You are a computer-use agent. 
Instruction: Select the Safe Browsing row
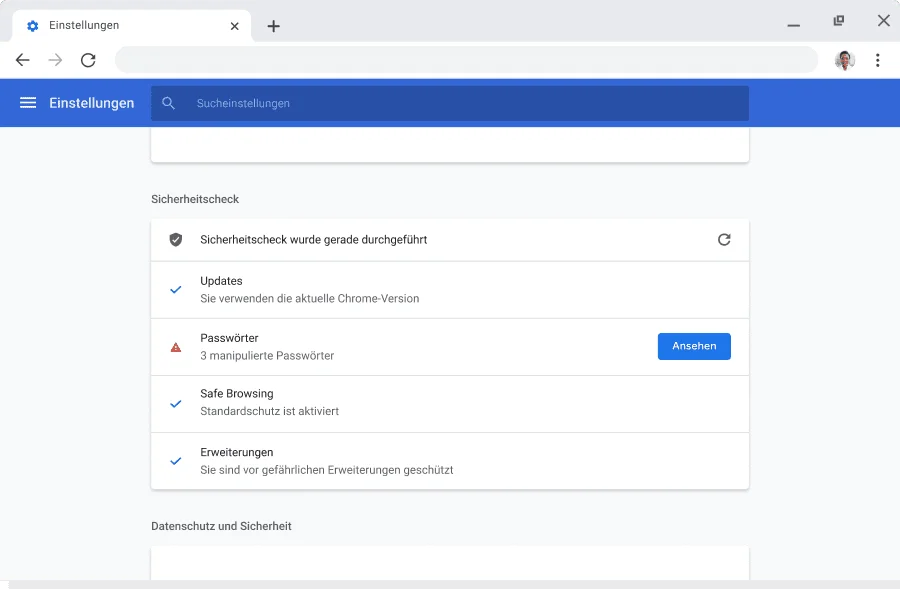click(450, 403)
